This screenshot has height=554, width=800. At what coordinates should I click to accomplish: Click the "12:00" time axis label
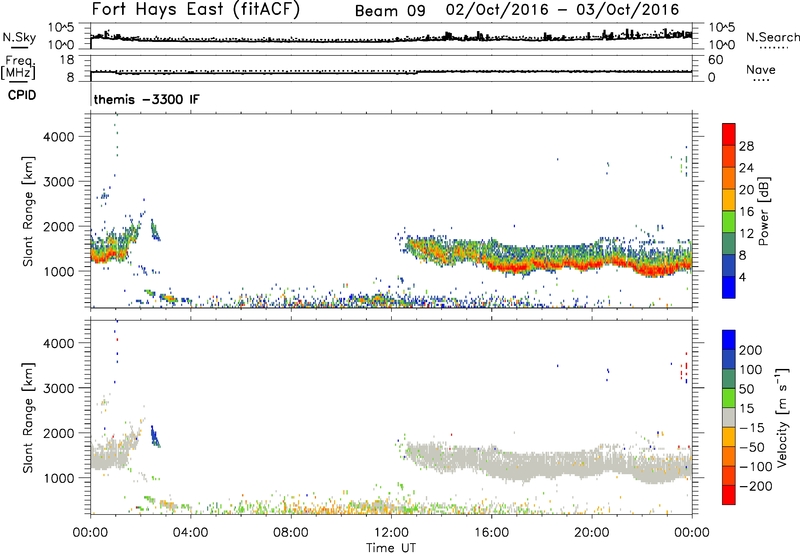coord(391,533)
